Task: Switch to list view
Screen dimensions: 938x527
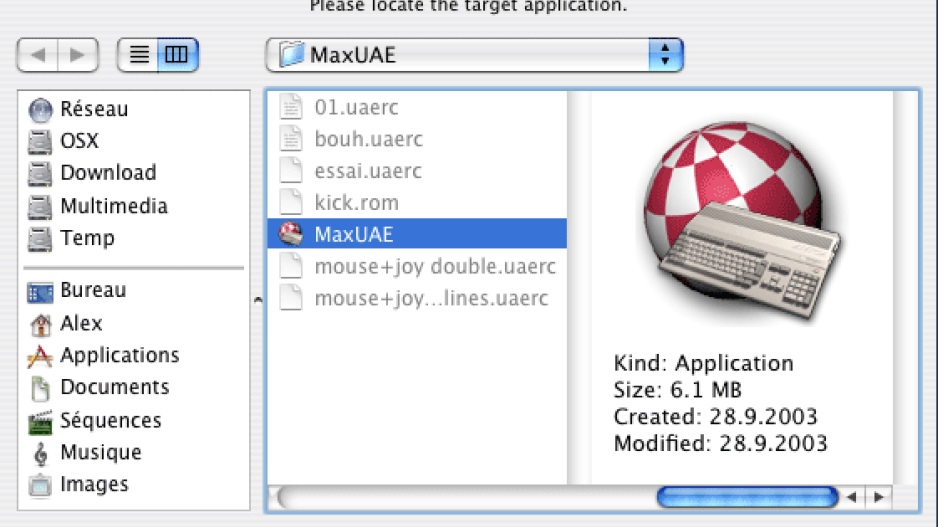Action: coord(138,55)
